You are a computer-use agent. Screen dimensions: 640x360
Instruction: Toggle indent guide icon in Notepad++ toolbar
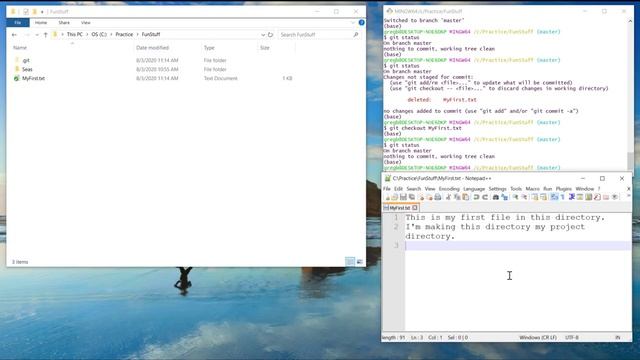click(572, 197)
